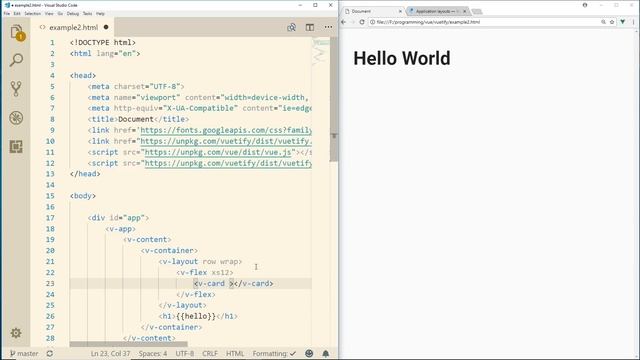The image size is (640, 360).
Task: Open the View menu
Action: (x=49, y=13)
